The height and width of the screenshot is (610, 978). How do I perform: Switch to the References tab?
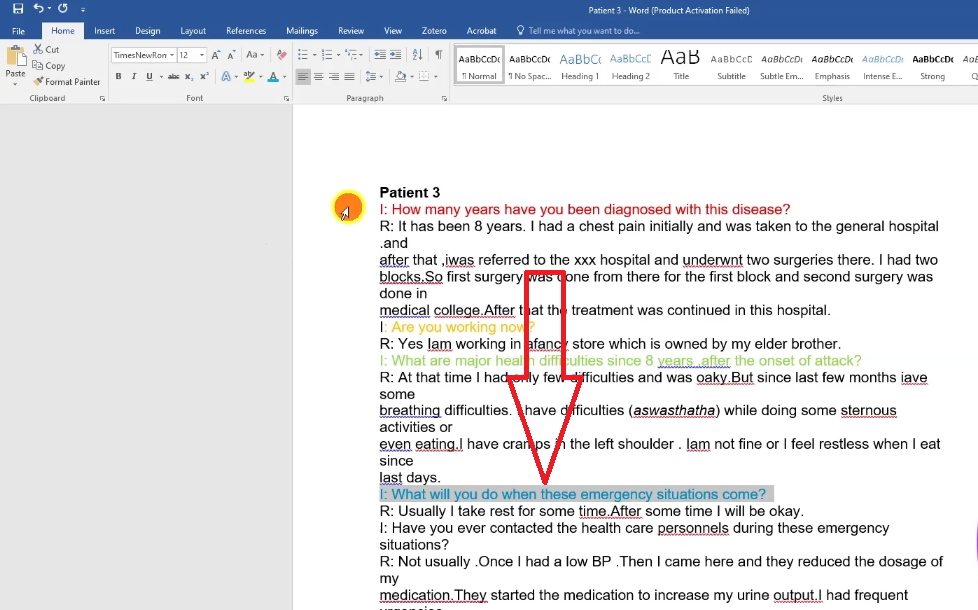tap(246, 31)
